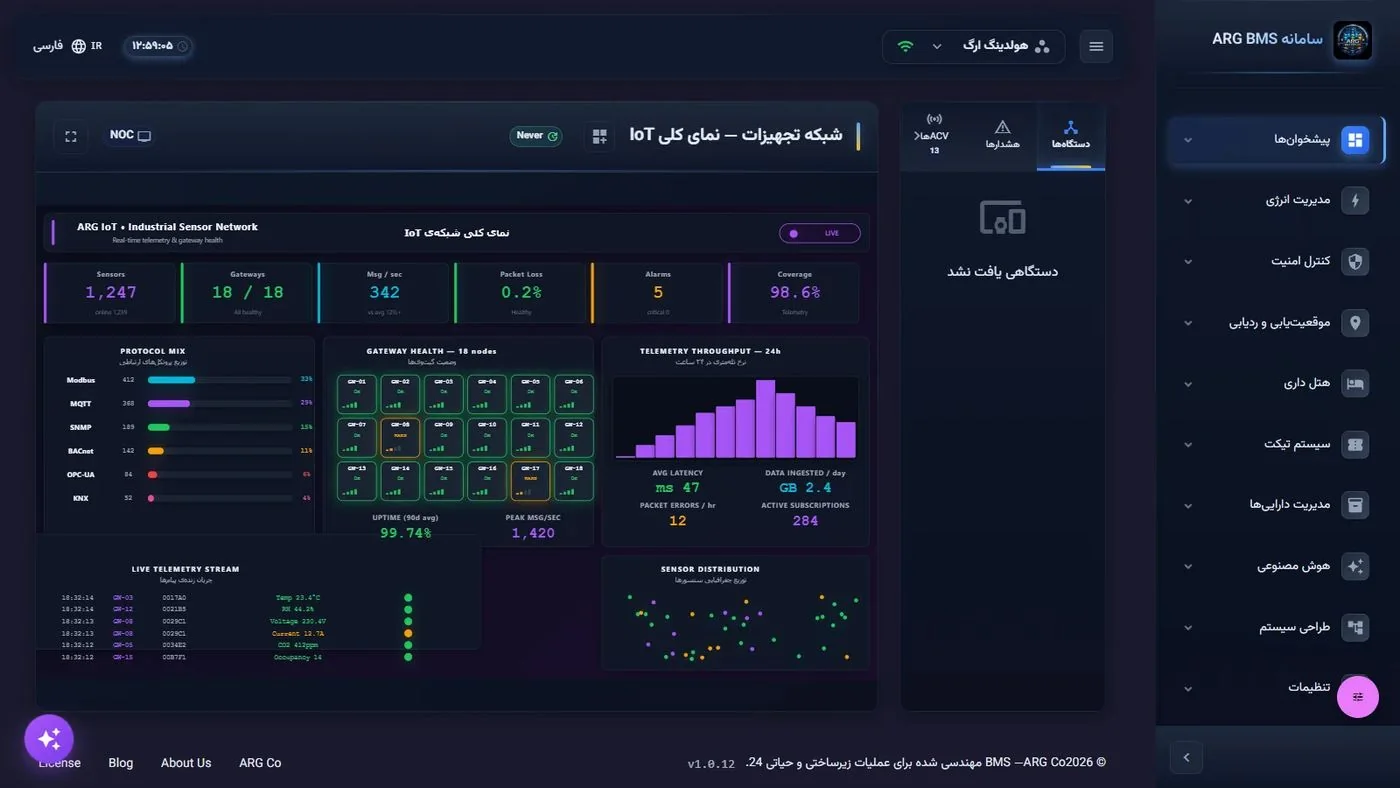Viewport: 1400px width, 788px height.
Task: Expand the مدیریت انرژی chevron
Action: (x=1188, y=201)
